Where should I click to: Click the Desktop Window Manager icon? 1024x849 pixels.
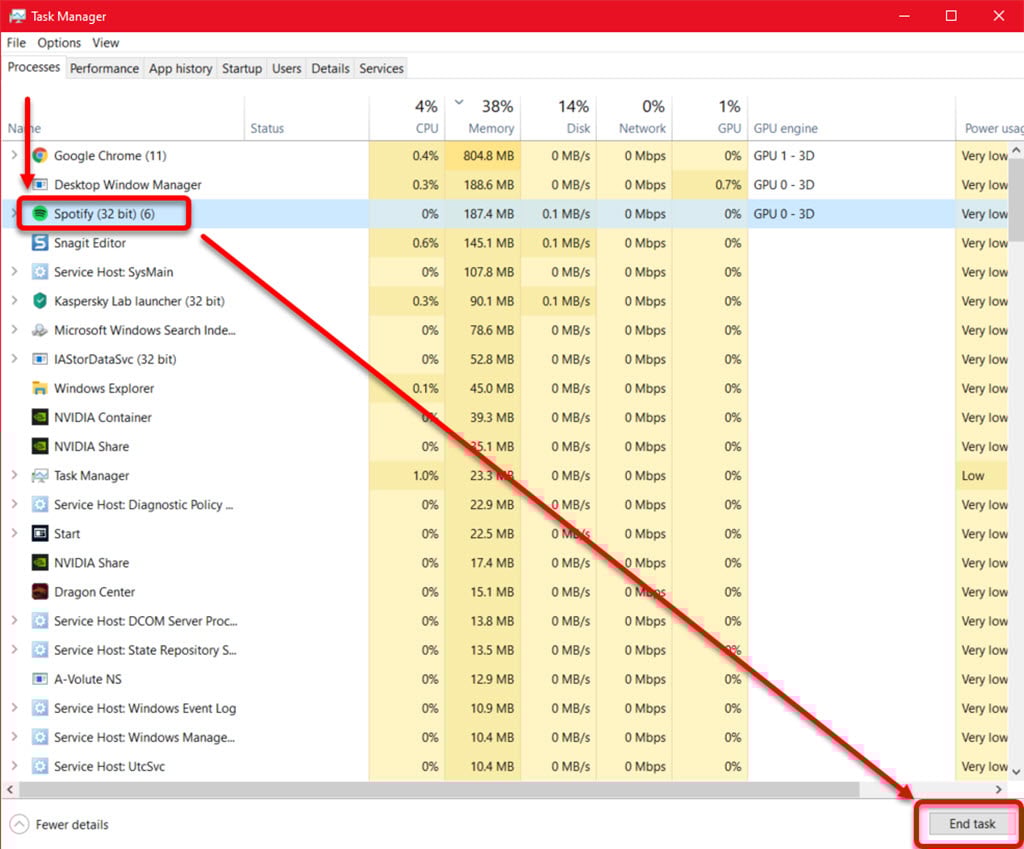pyautogui.click(x=40, y=185)
